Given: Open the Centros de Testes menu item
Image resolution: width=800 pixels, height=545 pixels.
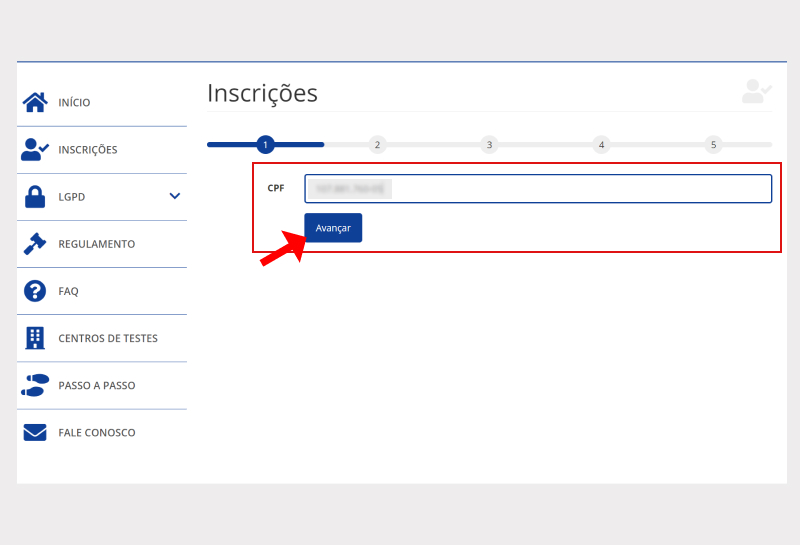Looking at the screenshot, I should [107, 338].
